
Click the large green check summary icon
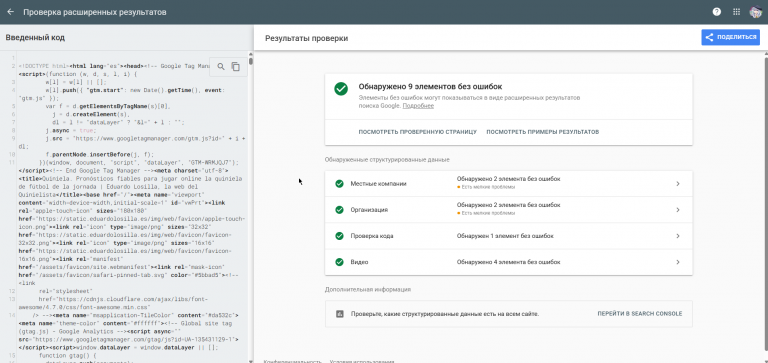point(341,89)
